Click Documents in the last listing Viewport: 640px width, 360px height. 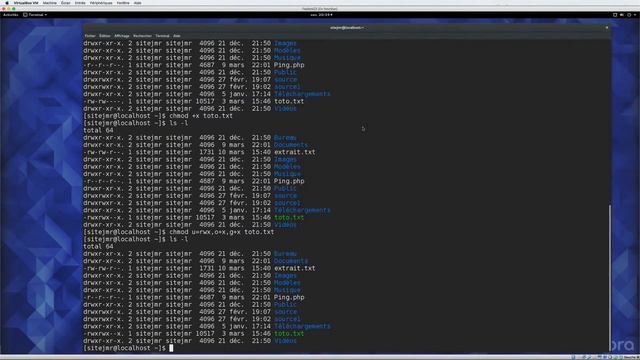point(291,261)
